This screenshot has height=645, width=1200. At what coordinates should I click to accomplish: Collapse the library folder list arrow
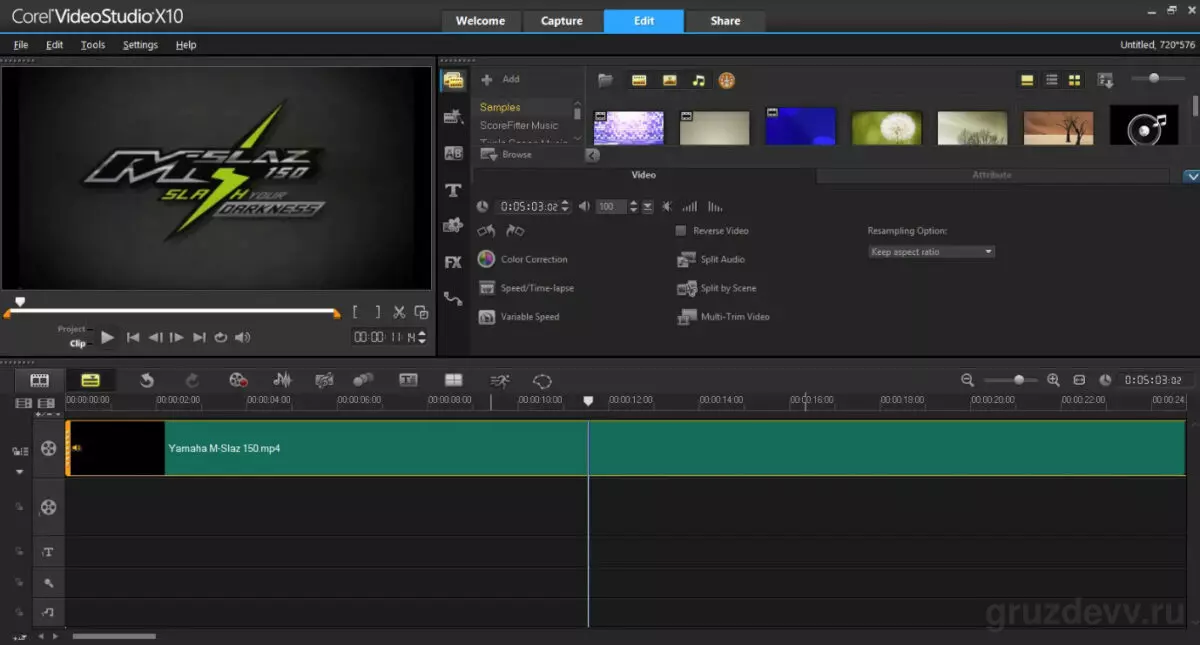click(x=592, y=155)
